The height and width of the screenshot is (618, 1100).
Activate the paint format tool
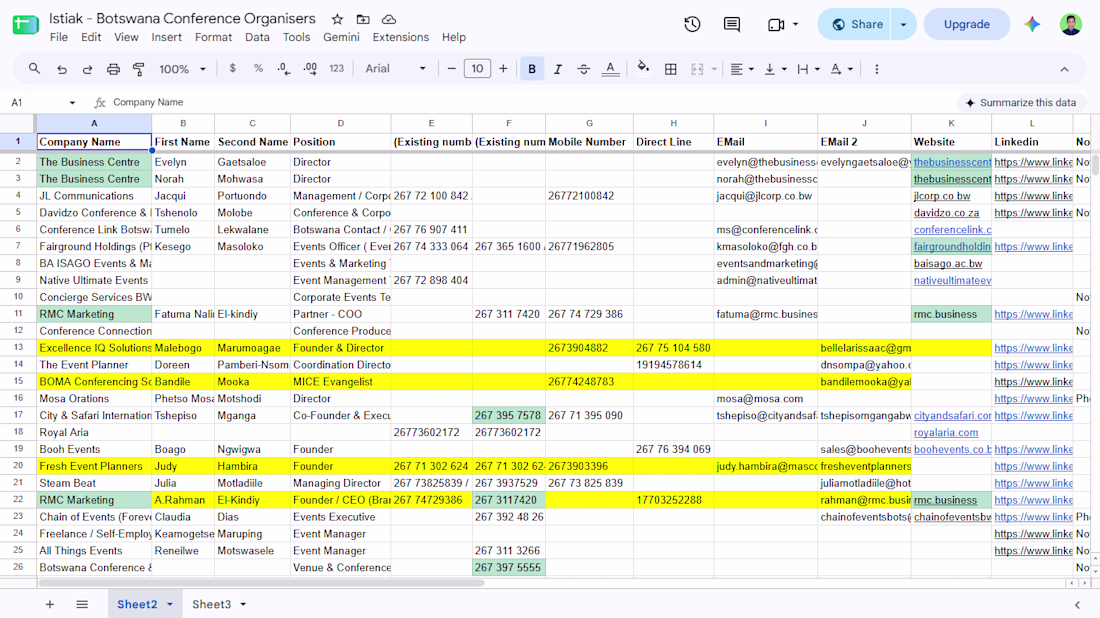pyautogui.click(x=139, y=69)
